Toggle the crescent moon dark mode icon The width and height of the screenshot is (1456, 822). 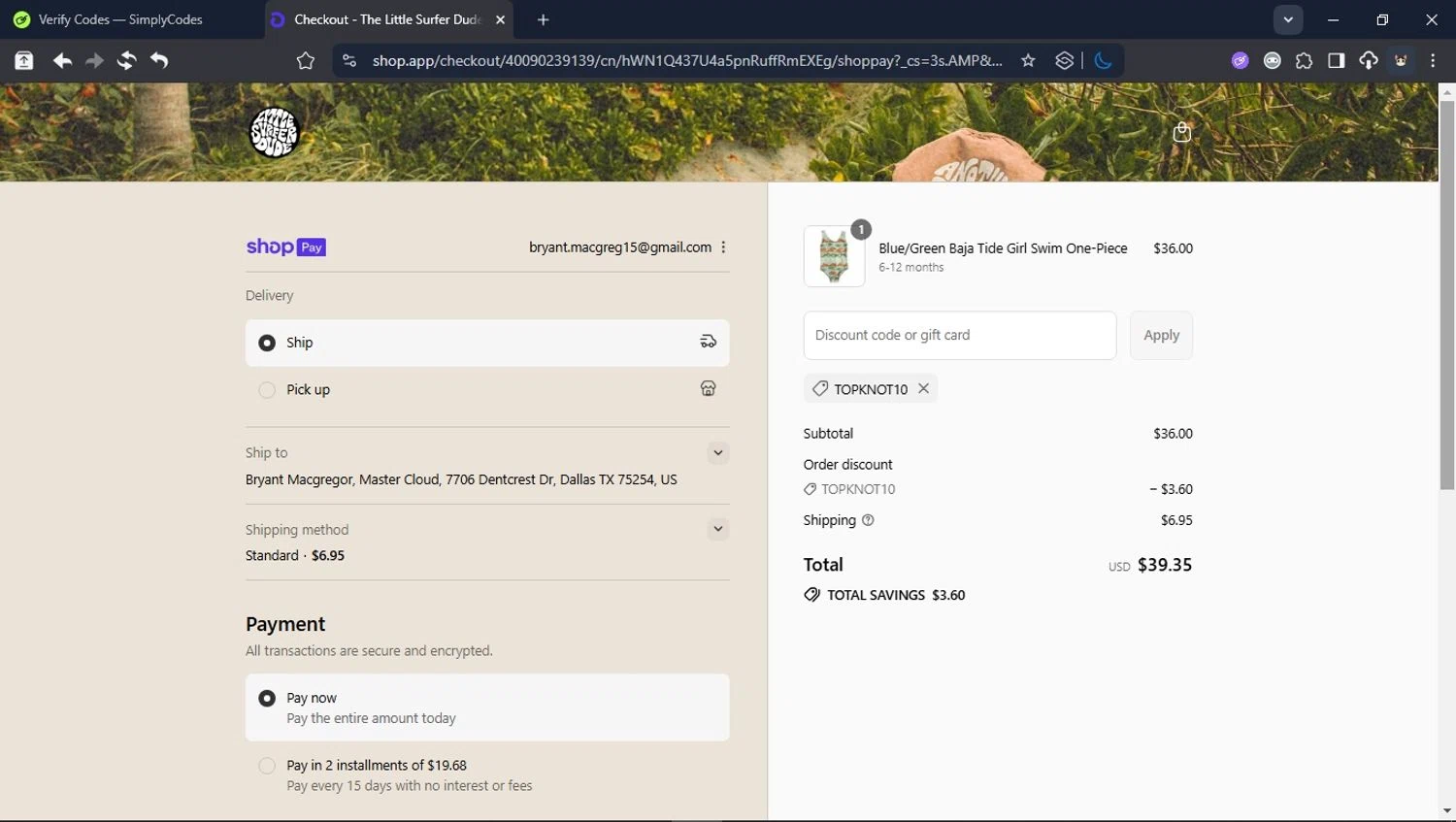(1103, 60)
